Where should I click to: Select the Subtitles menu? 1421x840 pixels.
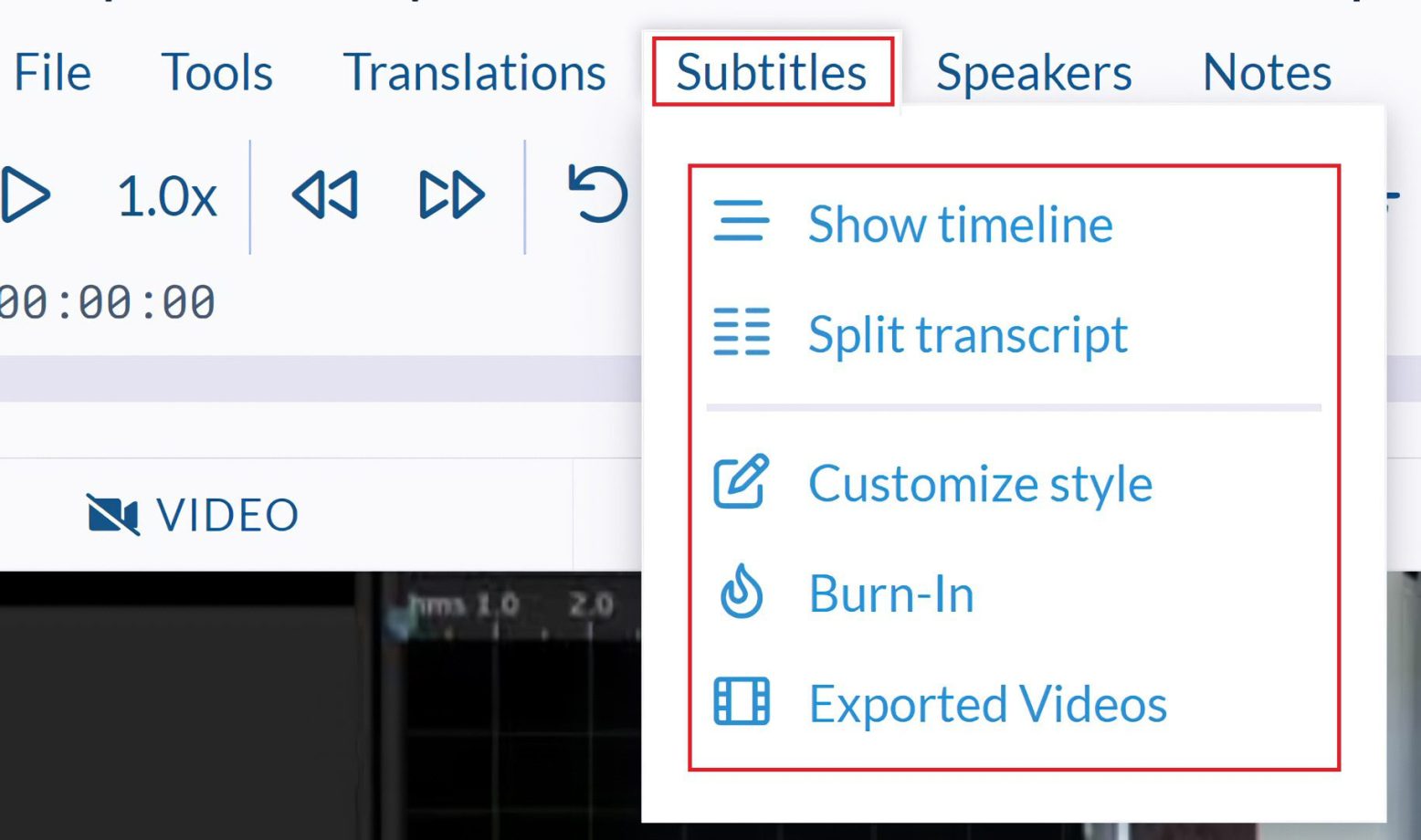click(773, 73)
